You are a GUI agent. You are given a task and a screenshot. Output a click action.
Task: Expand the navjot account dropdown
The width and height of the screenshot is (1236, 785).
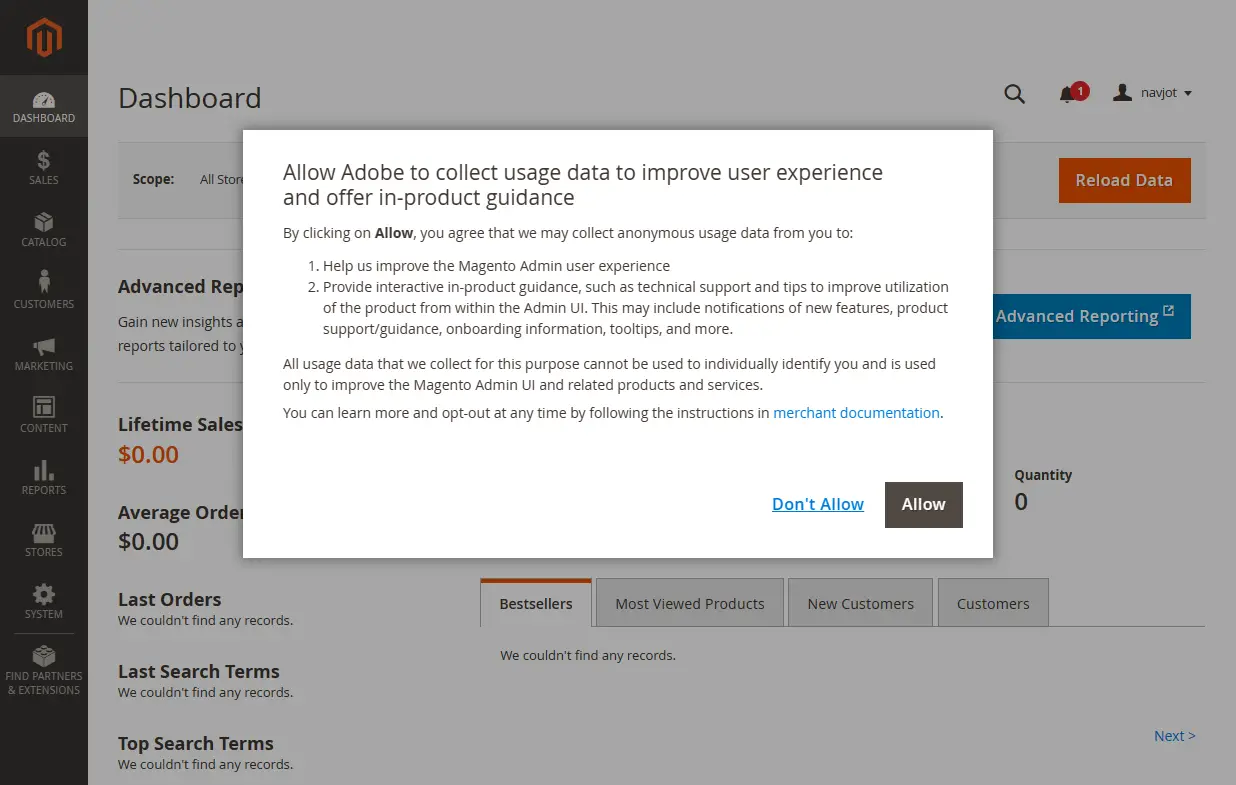1153,93
